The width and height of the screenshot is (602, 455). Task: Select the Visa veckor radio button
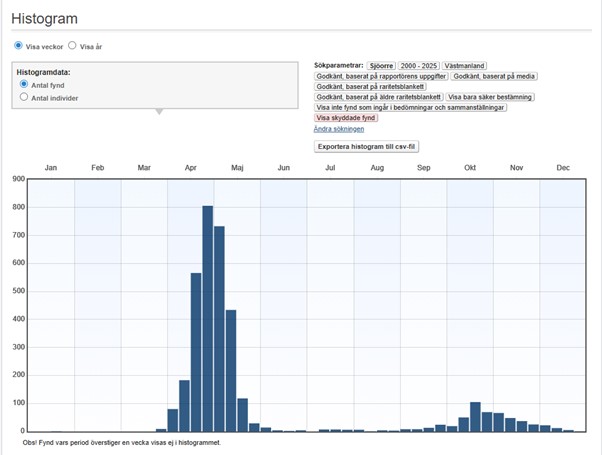coord(19,46)
